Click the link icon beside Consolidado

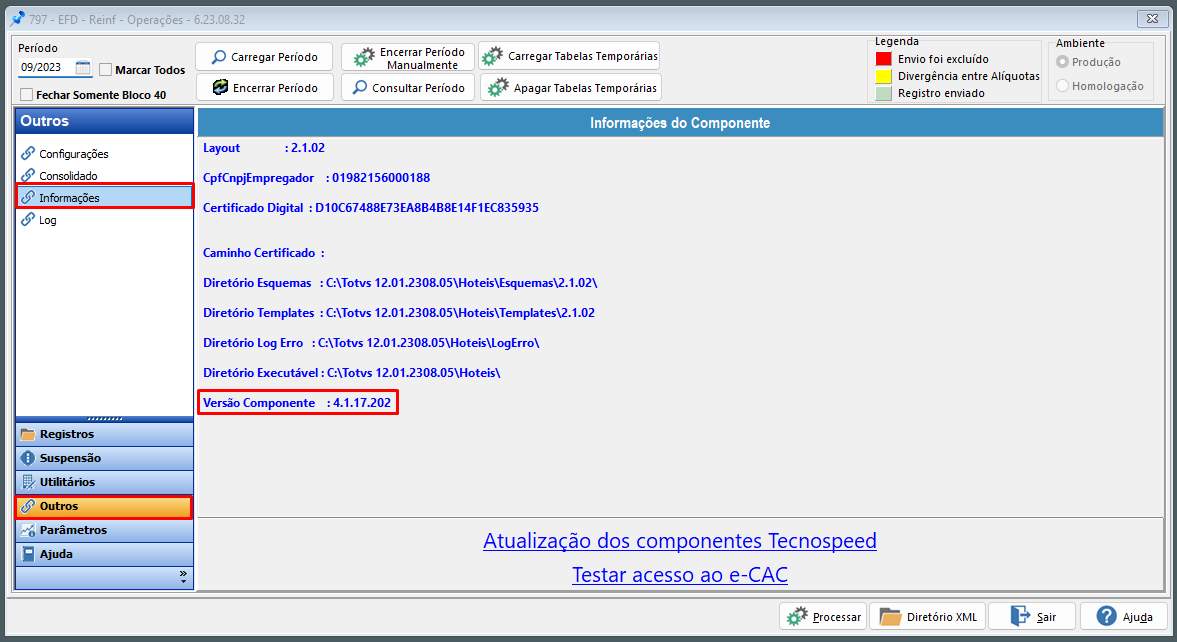pyautogui.click(x=28, y=175)
